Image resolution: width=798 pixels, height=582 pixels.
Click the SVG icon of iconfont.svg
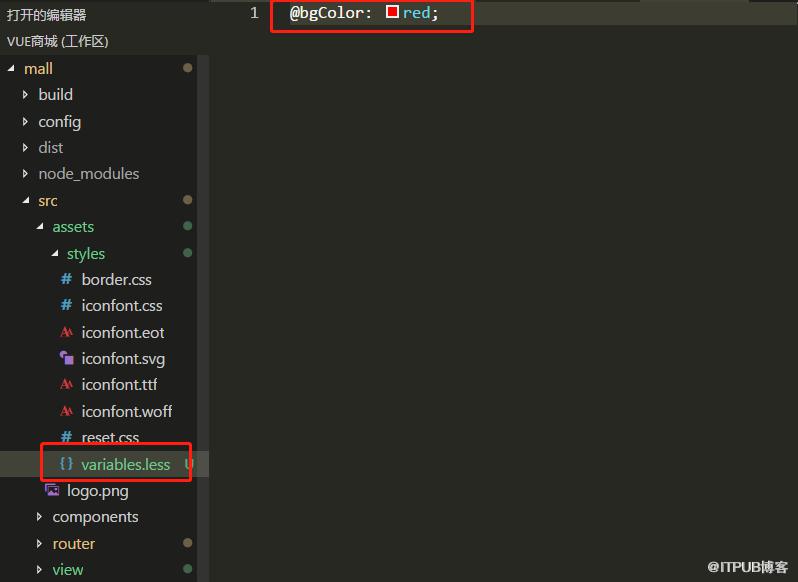[x=66, y=358]
